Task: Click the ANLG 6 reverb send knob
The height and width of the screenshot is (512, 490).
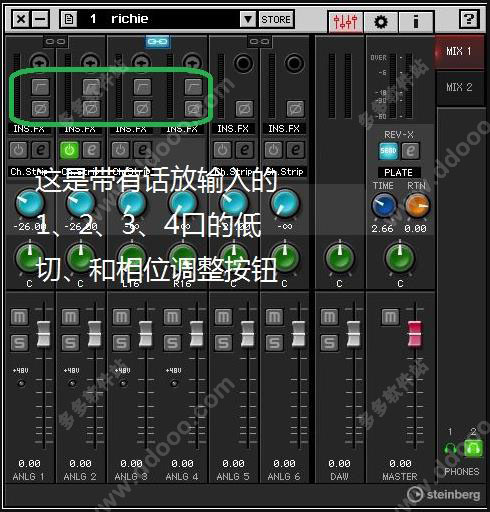Action: coord(284,203)
